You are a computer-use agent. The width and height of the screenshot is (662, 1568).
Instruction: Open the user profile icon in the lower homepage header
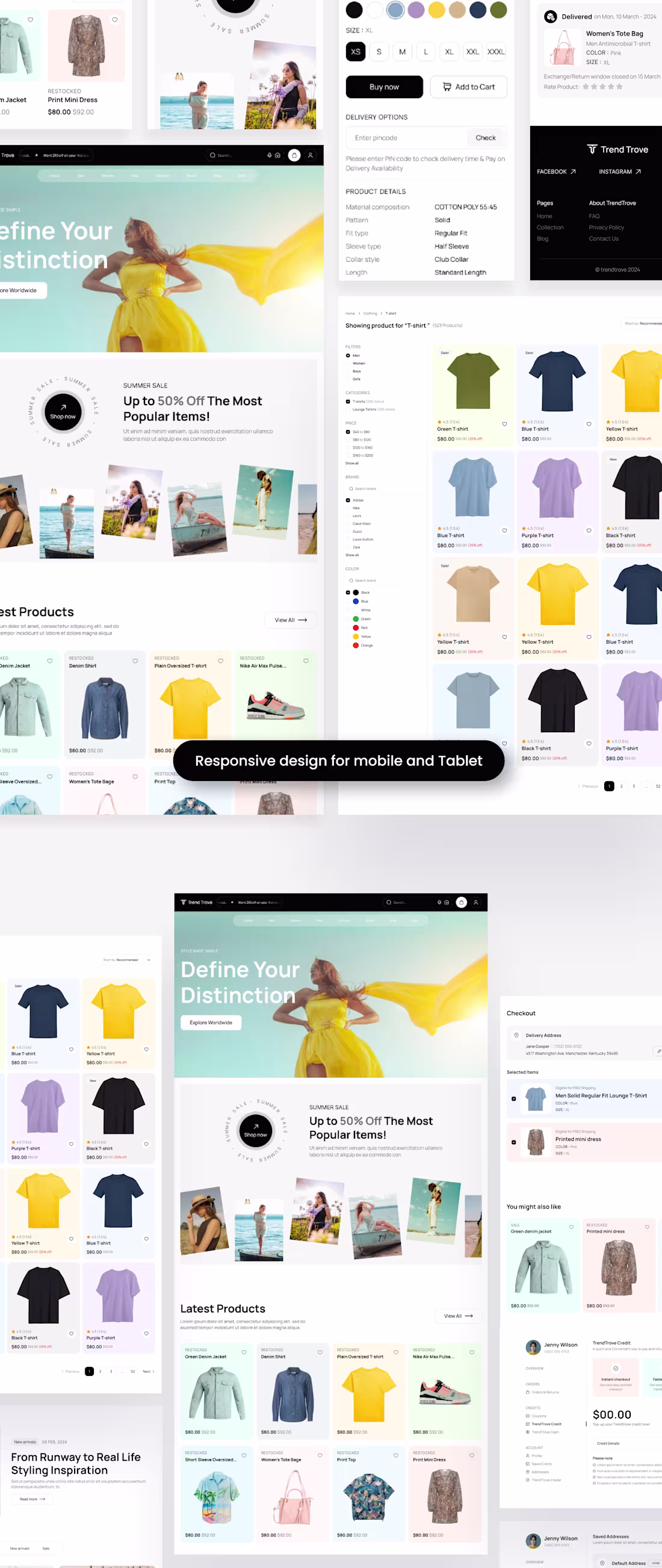click(476, 902)
